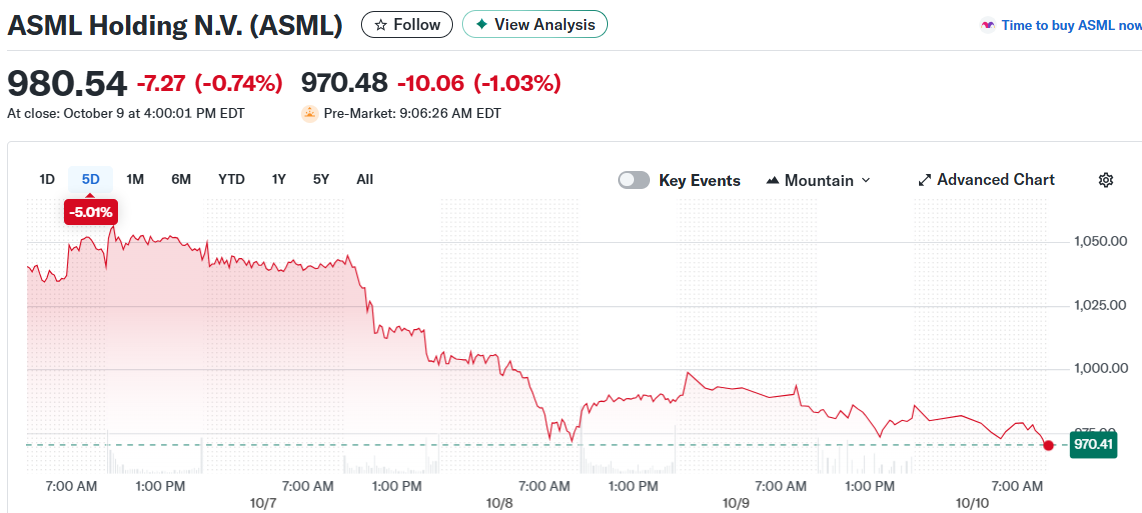Select the 5D time range
Image resolution: width=1142 pixels, height=513 pixels.
91,179
